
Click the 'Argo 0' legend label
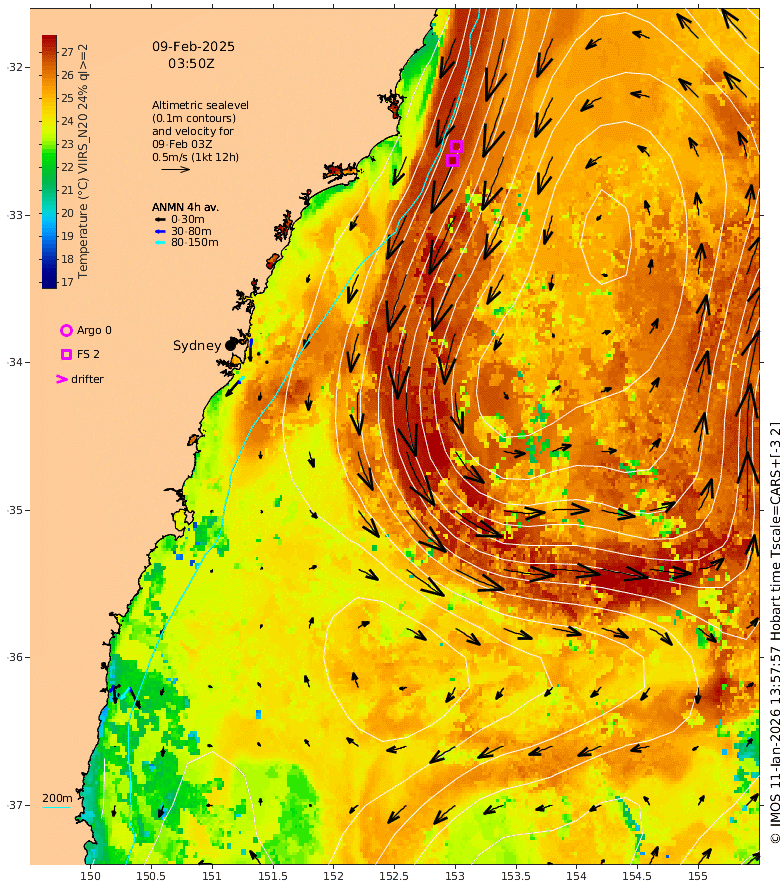coord(94,330)
